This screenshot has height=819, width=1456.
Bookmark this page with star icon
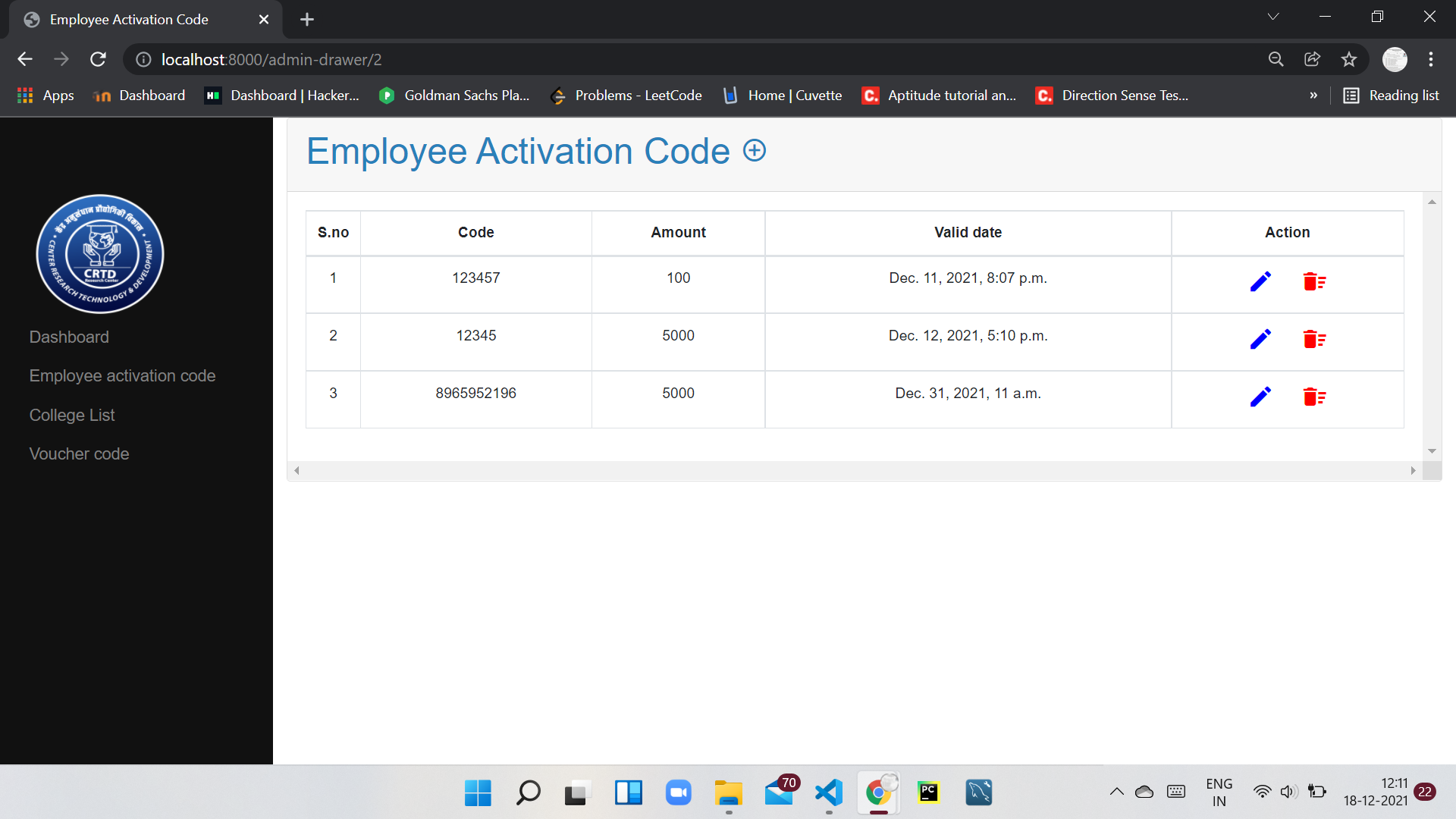click(1348, 59)
